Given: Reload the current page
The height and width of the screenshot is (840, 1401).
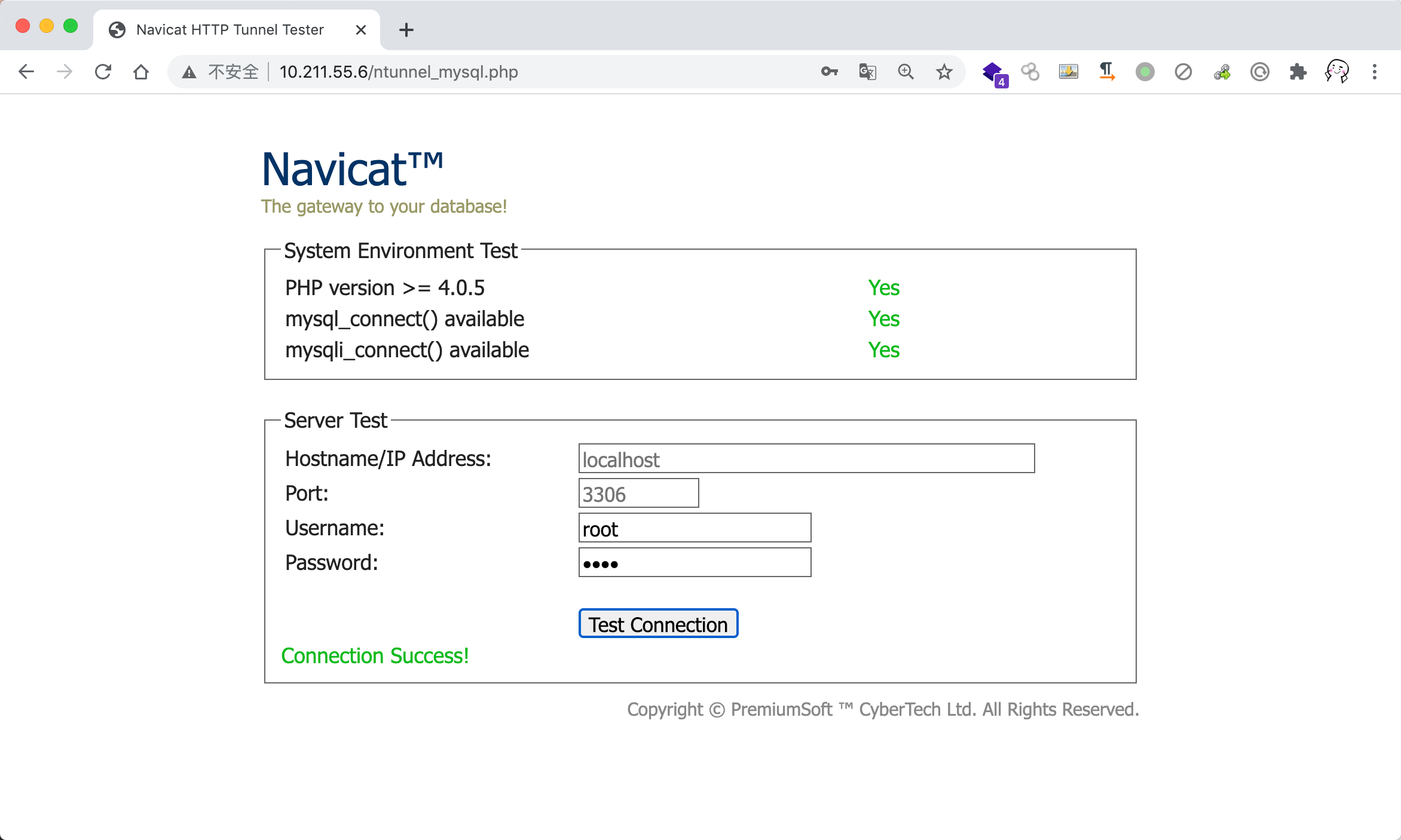Looking at the screenshot, I should 103,72.
